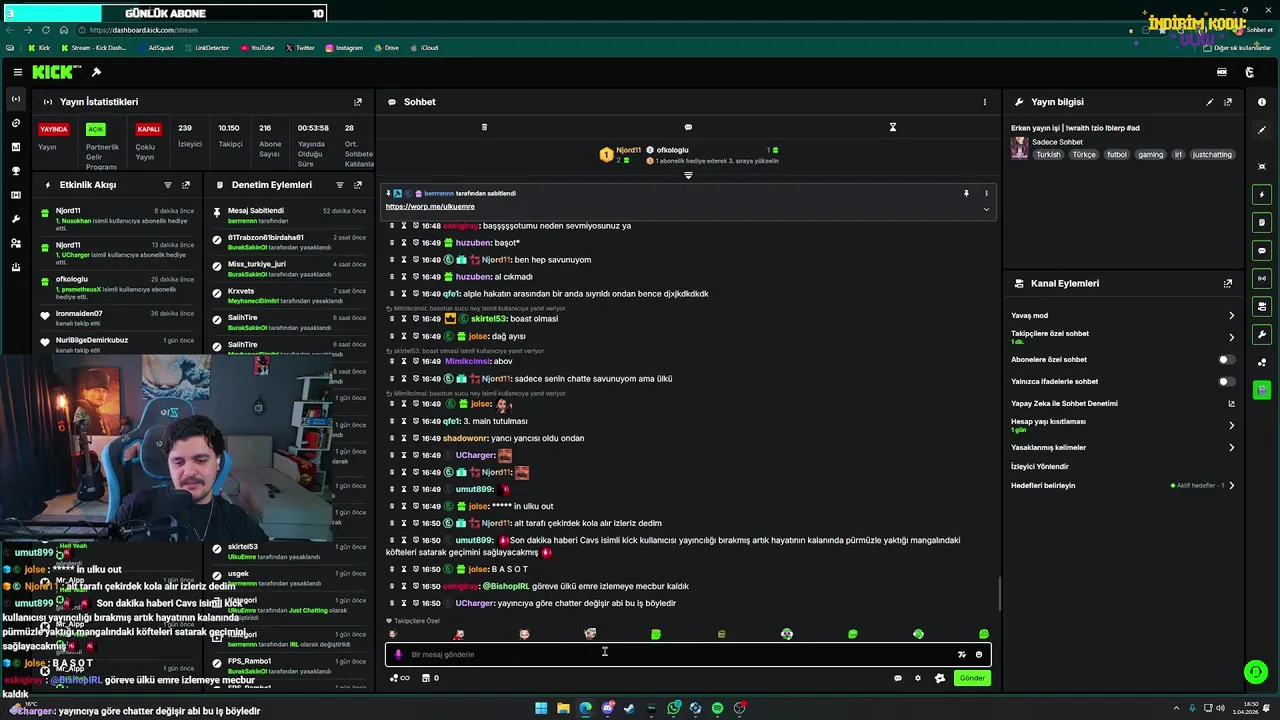Open the wrench settings icon in left sidebar
This screenshot has width=1280, height=720.
pos(16,219)
